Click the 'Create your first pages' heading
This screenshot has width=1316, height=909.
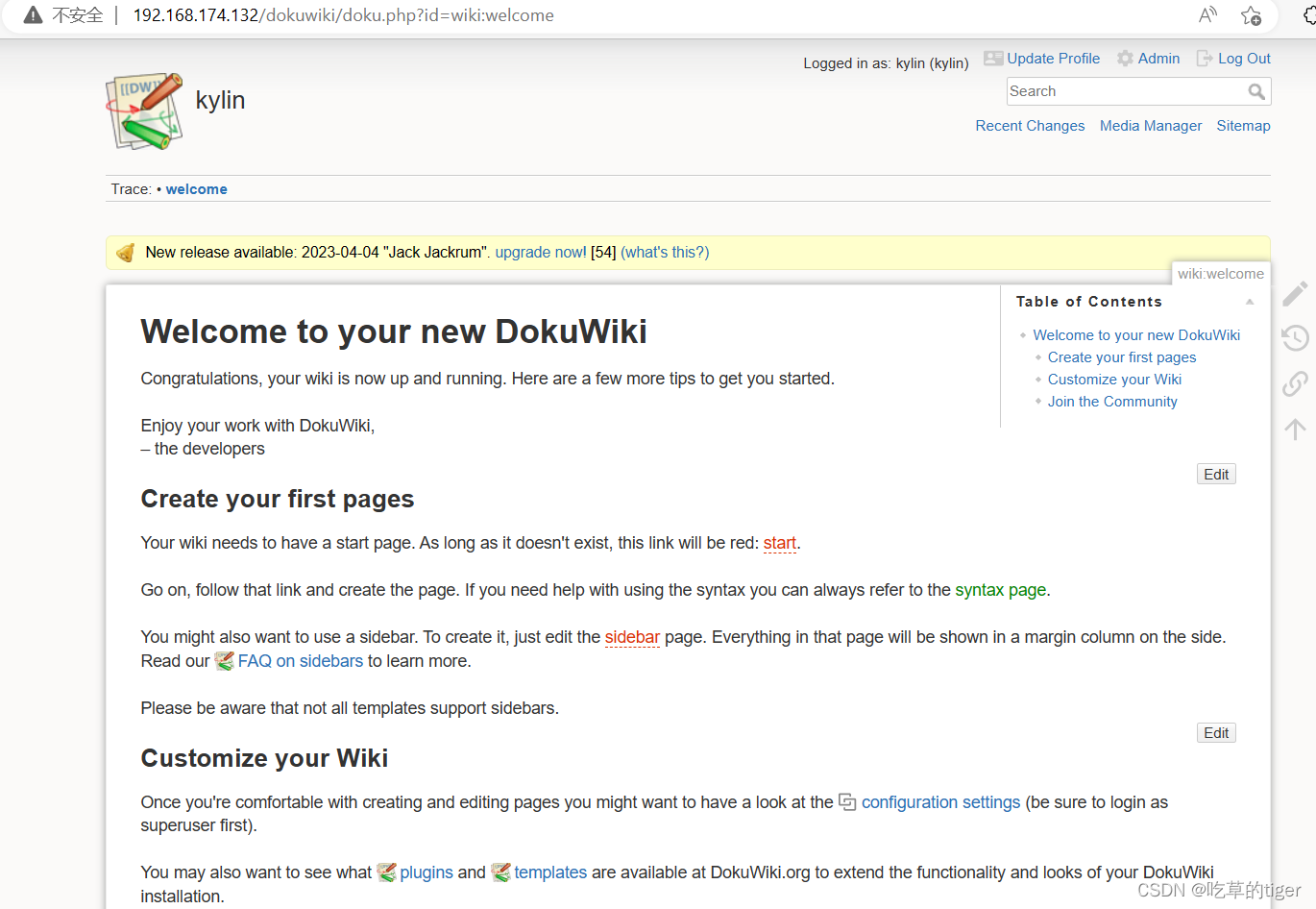278,499
